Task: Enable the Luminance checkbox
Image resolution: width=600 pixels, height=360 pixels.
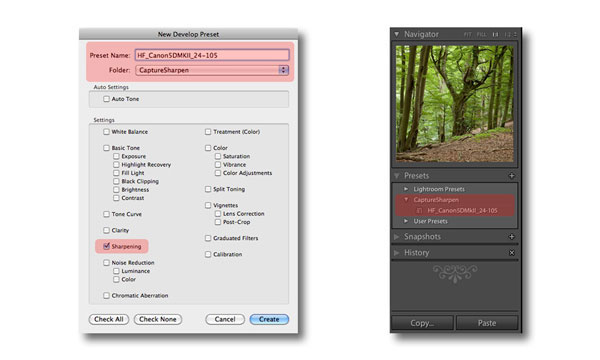Action: [116, 271]
